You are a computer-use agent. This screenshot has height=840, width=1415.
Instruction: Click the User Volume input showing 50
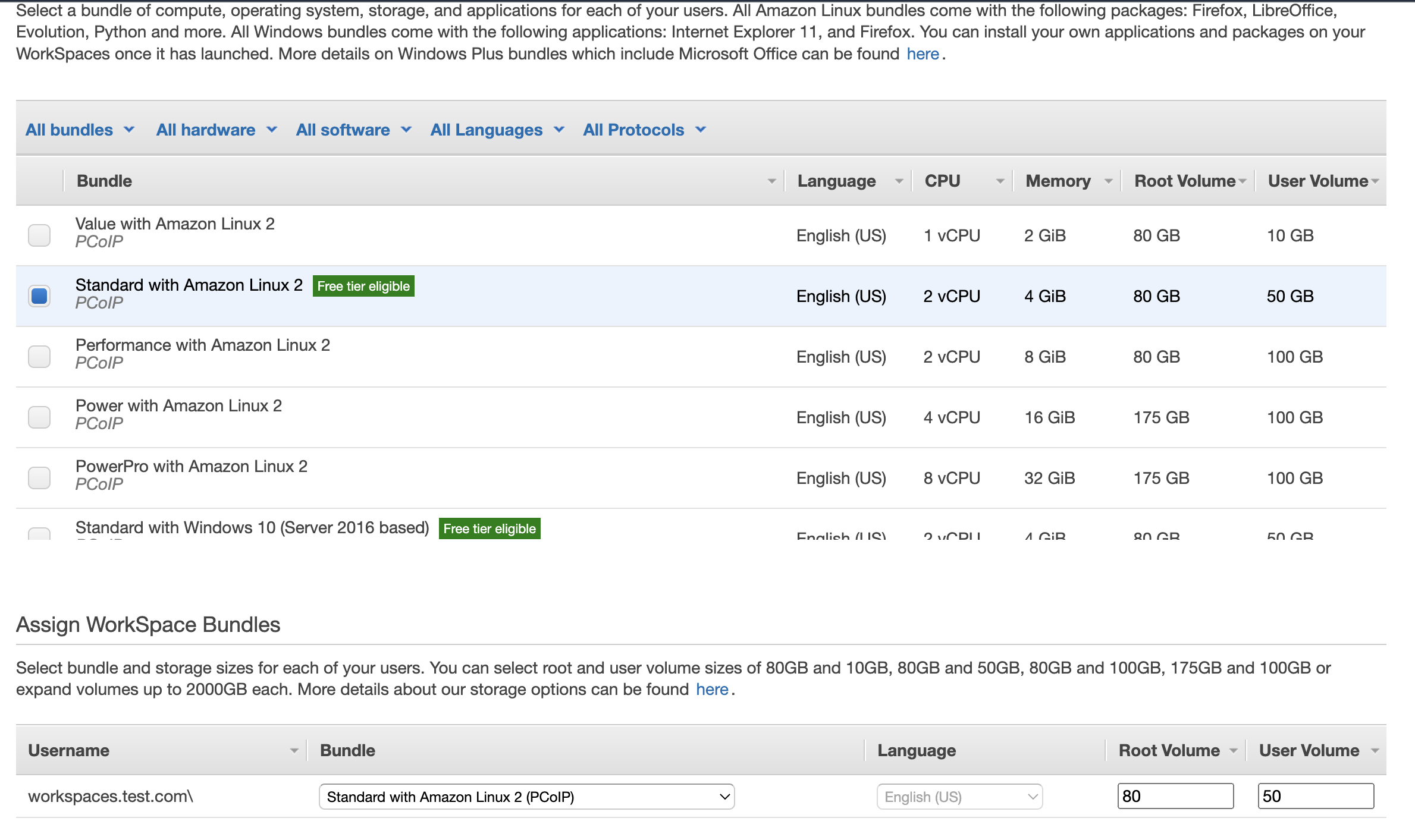[x=1316, y=796]
